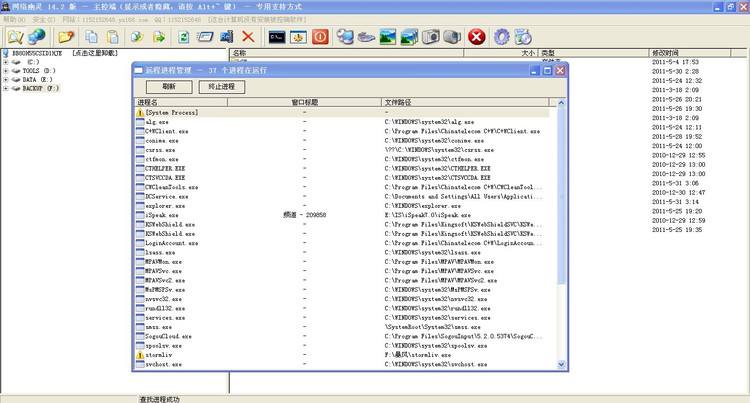Expand the C: drive tree node

[6, 62]
